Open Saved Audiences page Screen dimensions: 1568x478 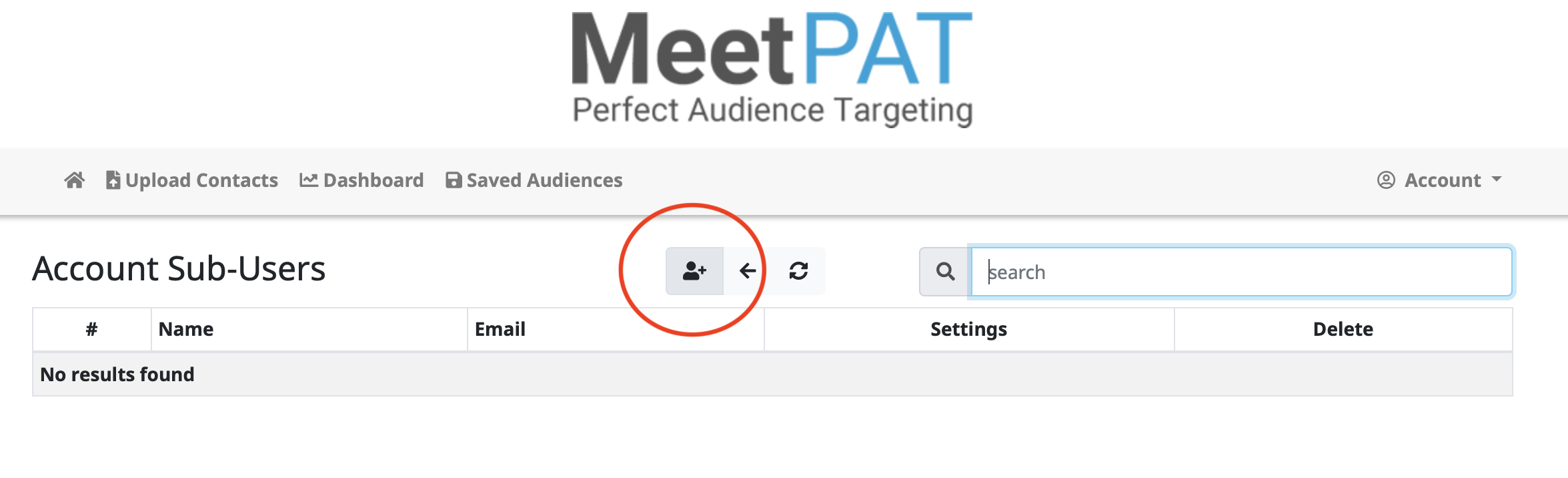coord(544,180)
